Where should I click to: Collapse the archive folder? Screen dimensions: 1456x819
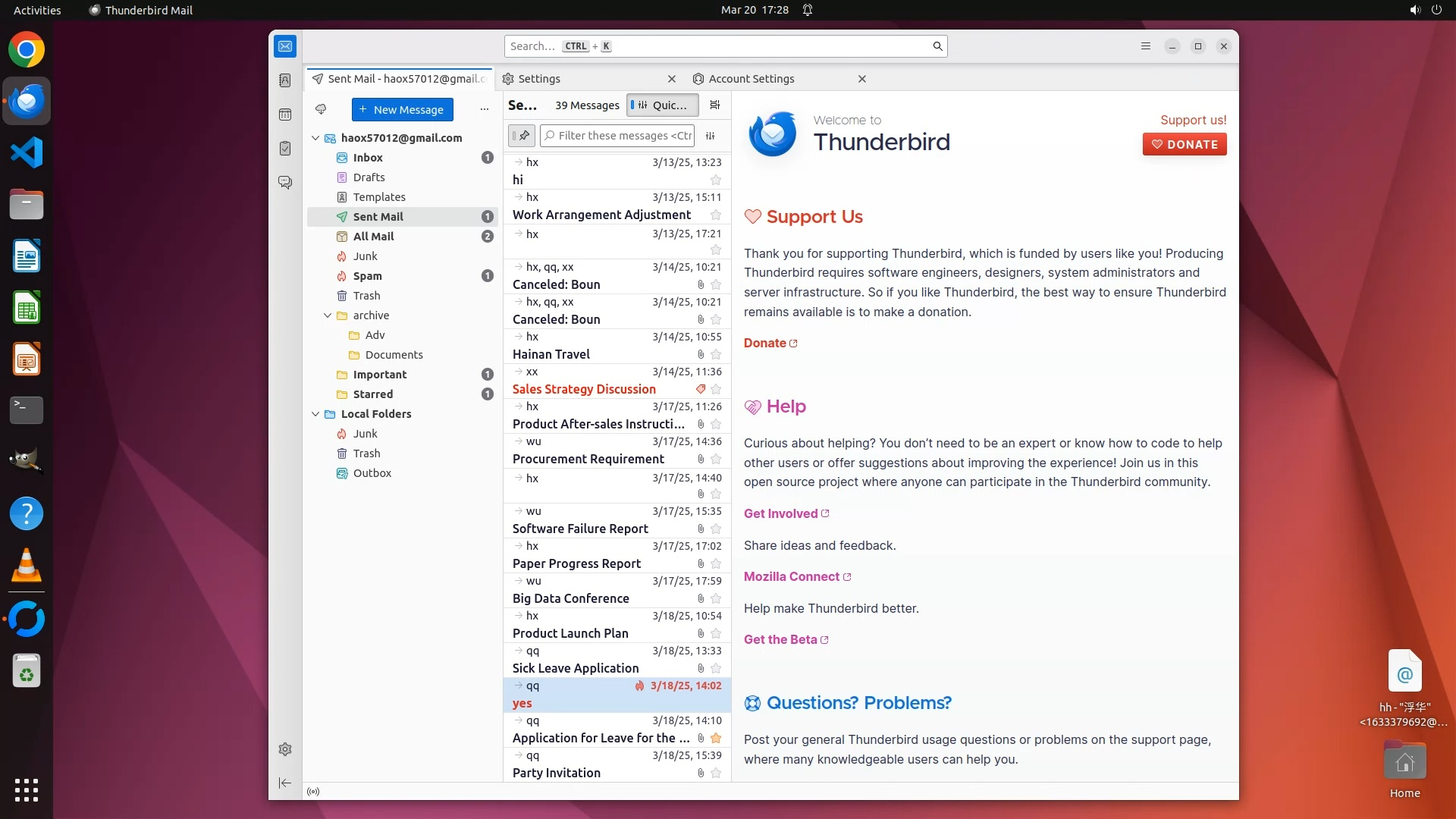[x=328, y=315]
